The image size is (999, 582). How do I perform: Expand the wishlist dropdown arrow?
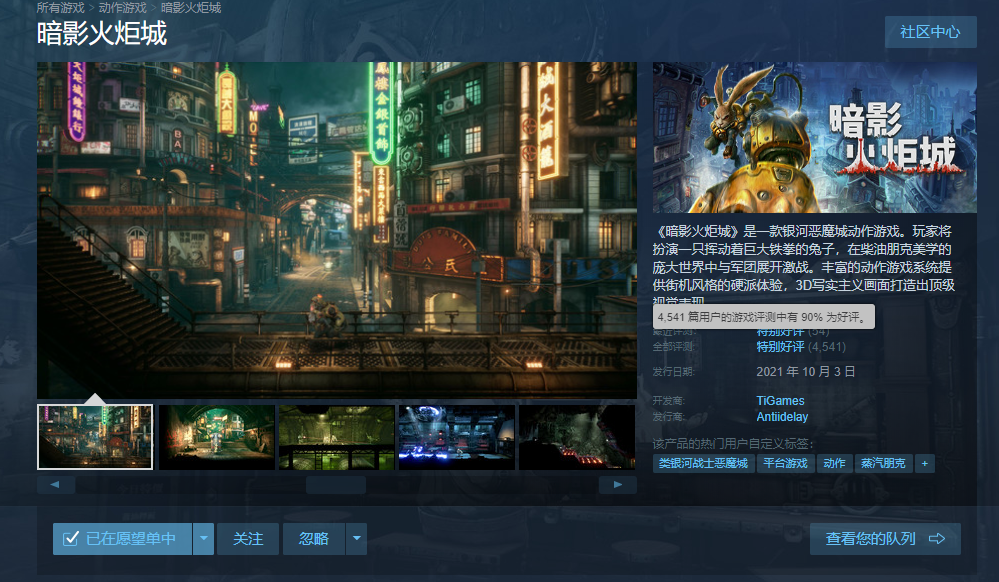point(204,539)
